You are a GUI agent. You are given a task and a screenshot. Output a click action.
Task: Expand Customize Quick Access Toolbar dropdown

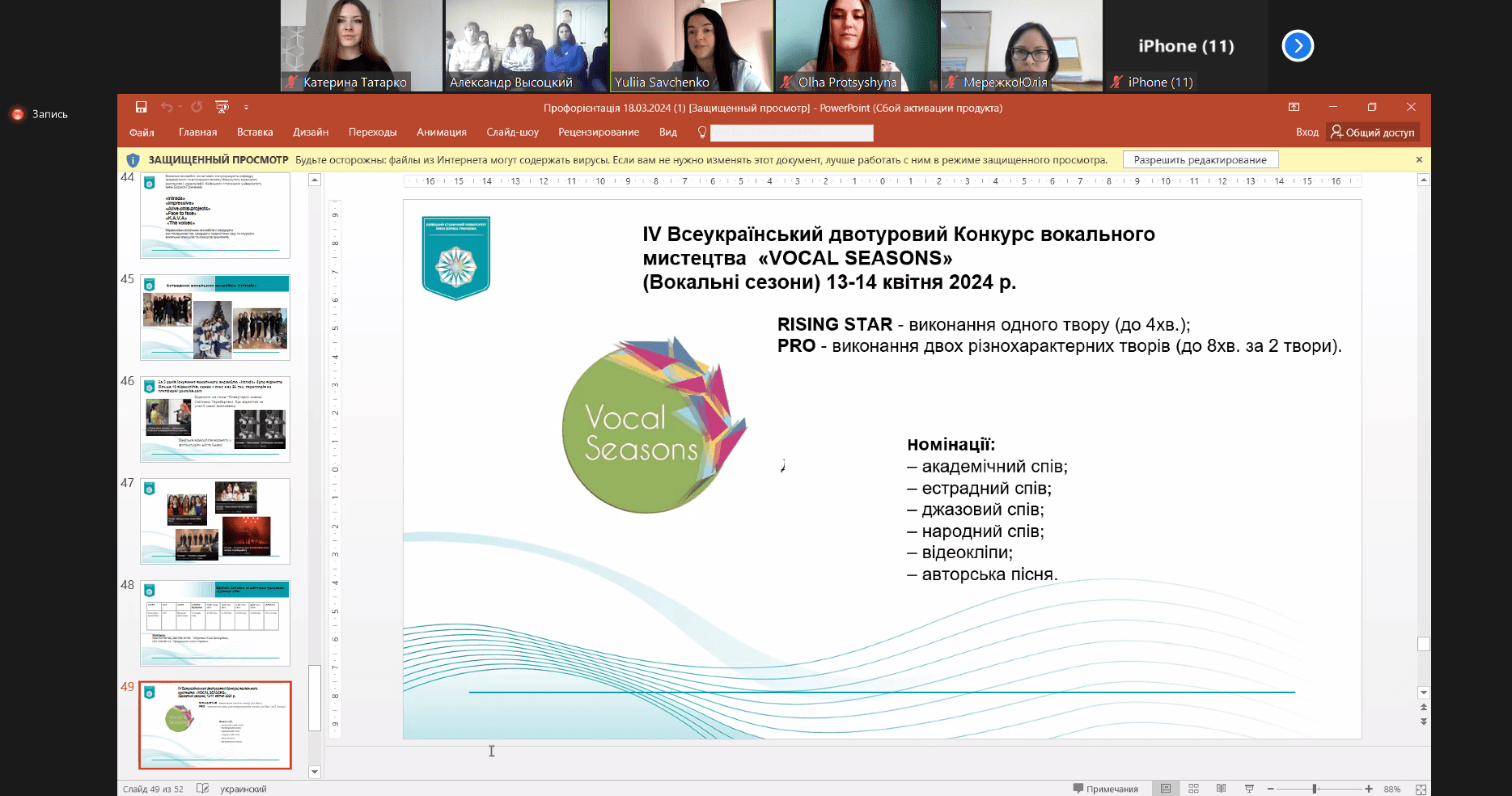click(x=246, y=107)
